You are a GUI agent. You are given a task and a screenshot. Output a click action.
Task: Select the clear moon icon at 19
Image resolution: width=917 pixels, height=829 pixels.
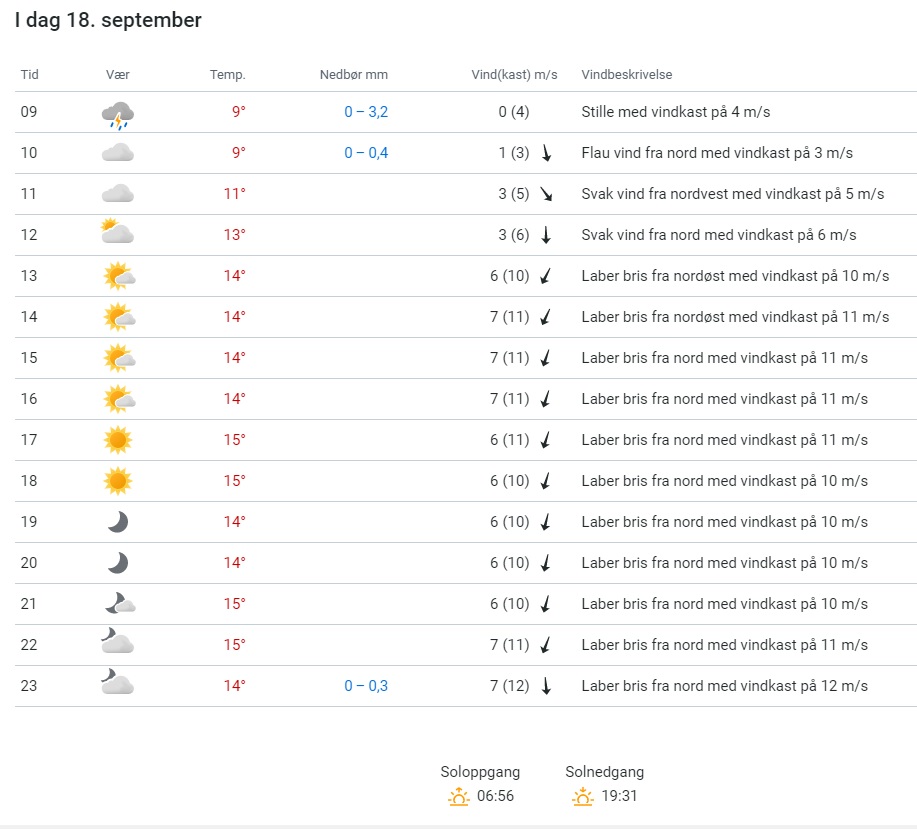pyautogui.click(x=118, y=521)
